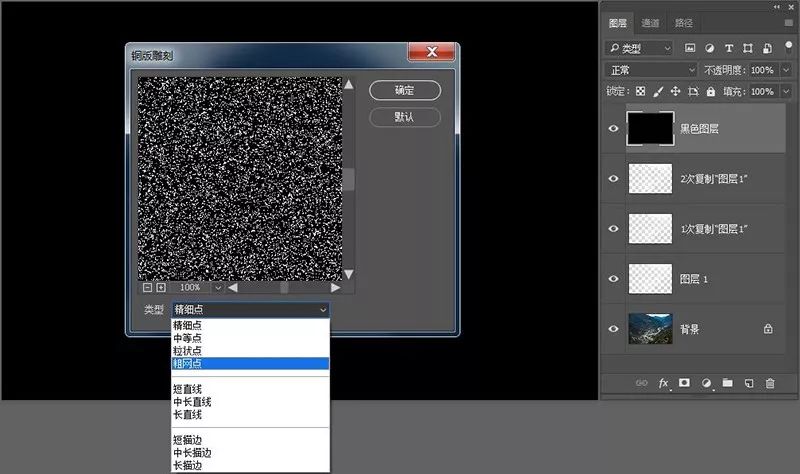Select 中长描边 from the type list

pos(251,453)
